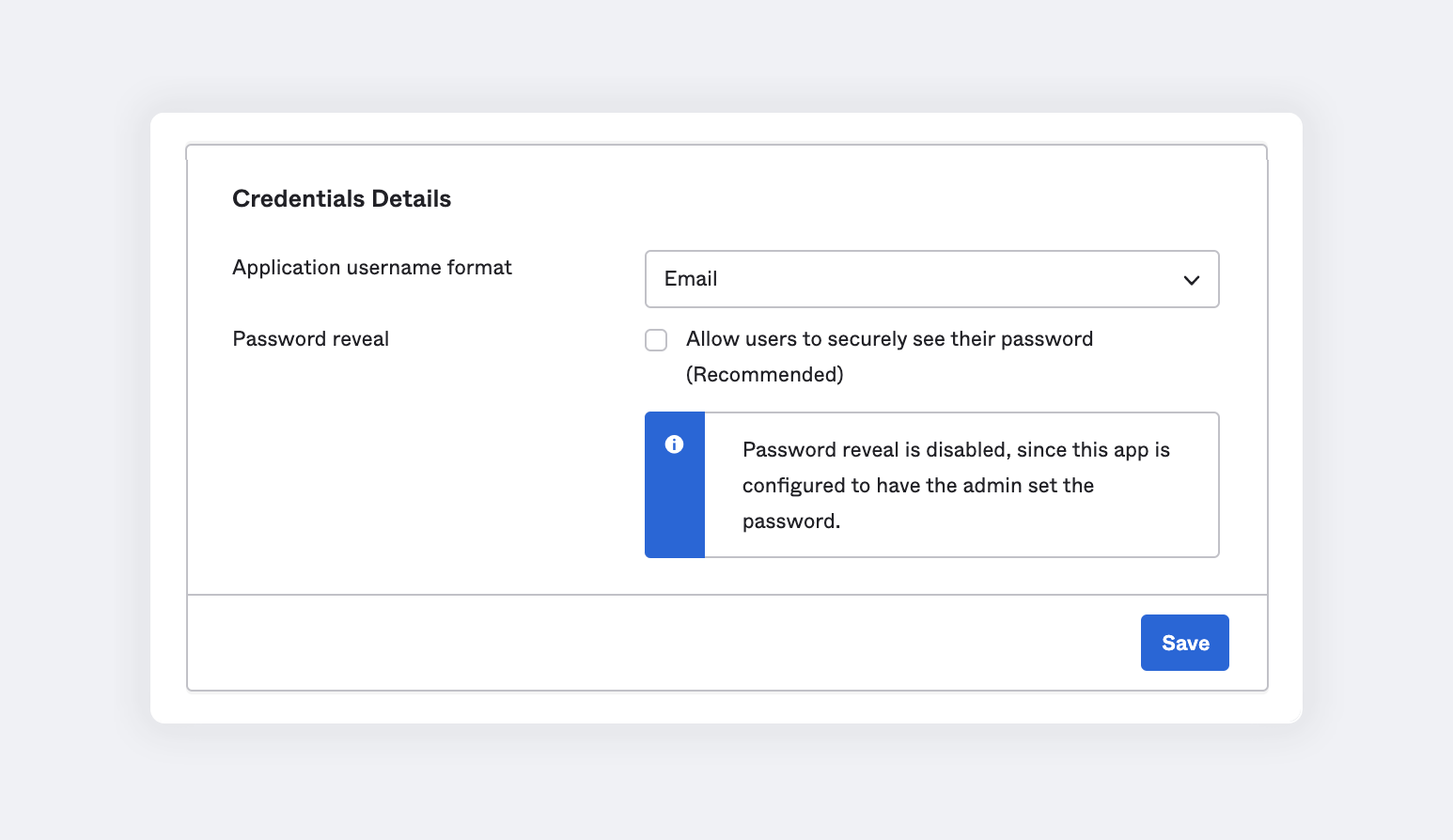Select the Email value in the dropdown field
The image size is (1453, 840).
690,279
